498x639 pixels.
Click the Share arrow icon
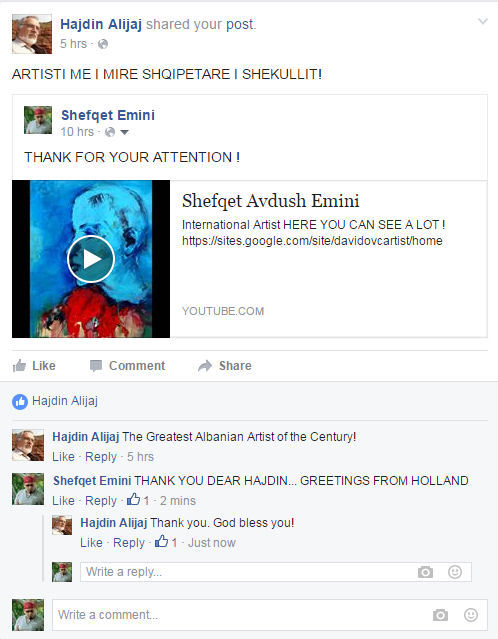pyautogui.click(x=205, y=366)
